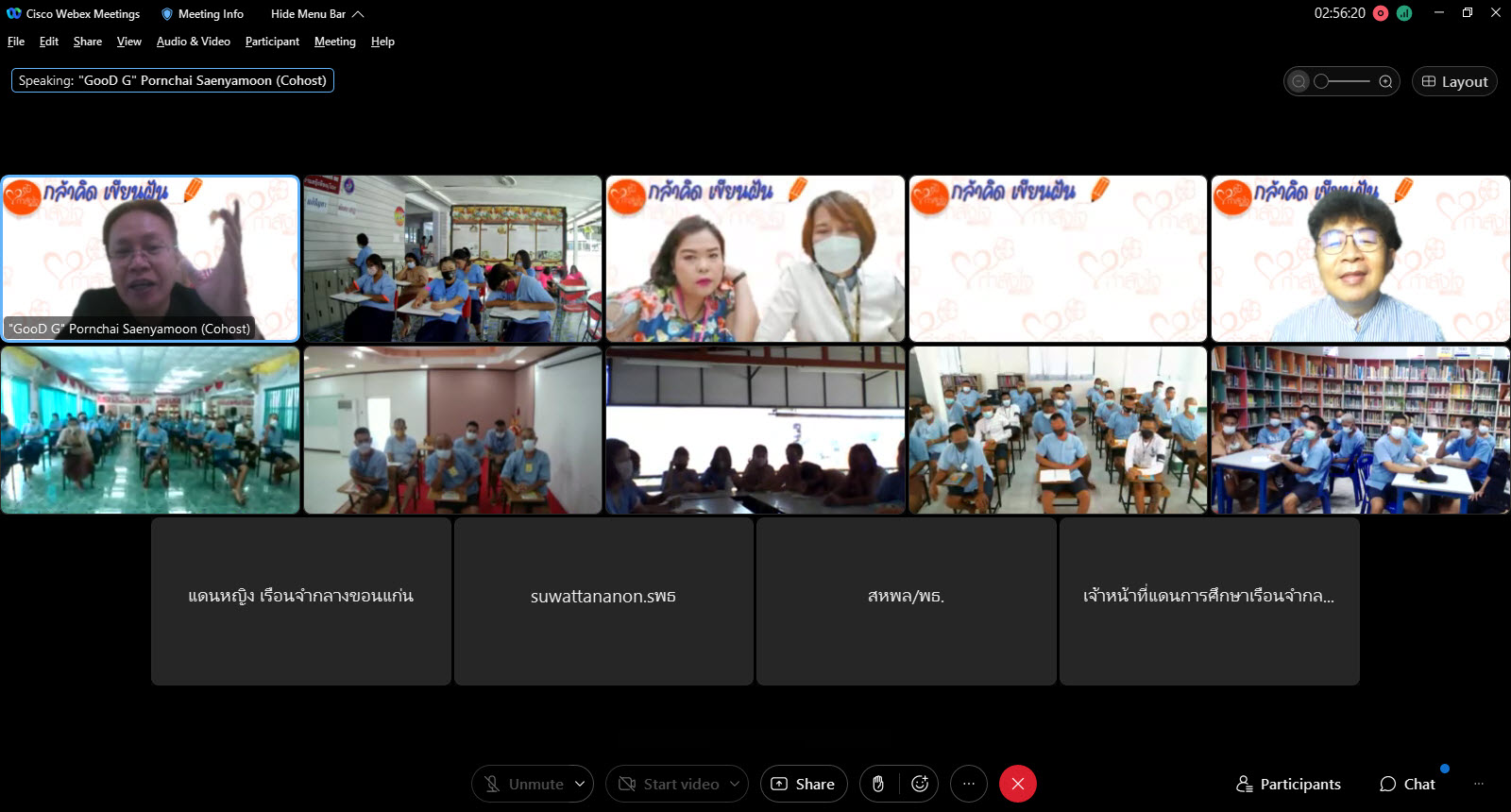Click the zoom in magnifier icon
The image size is (1511, 812).
[1385, 82]
